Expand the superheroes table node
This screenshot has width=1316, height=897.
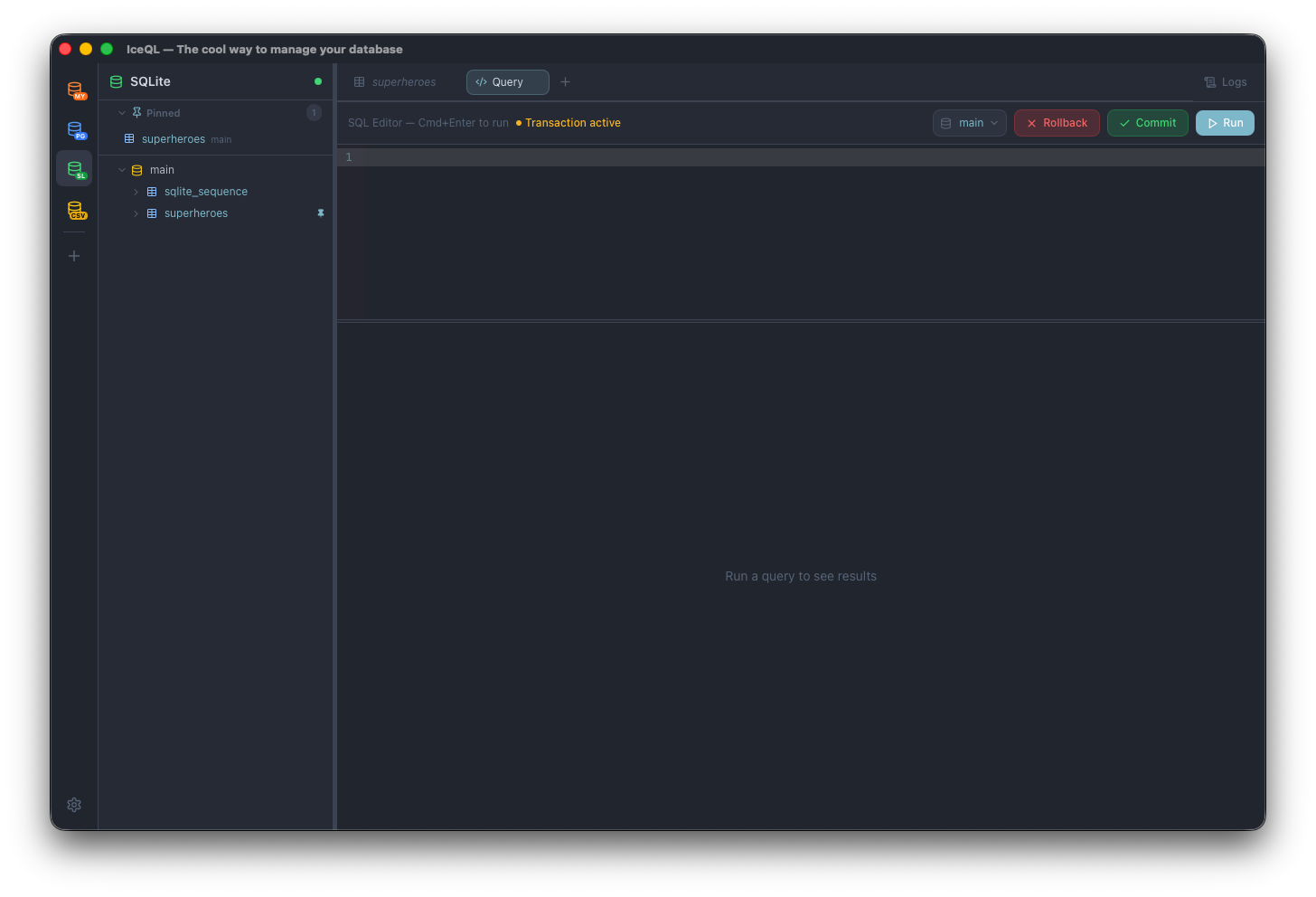136,213
